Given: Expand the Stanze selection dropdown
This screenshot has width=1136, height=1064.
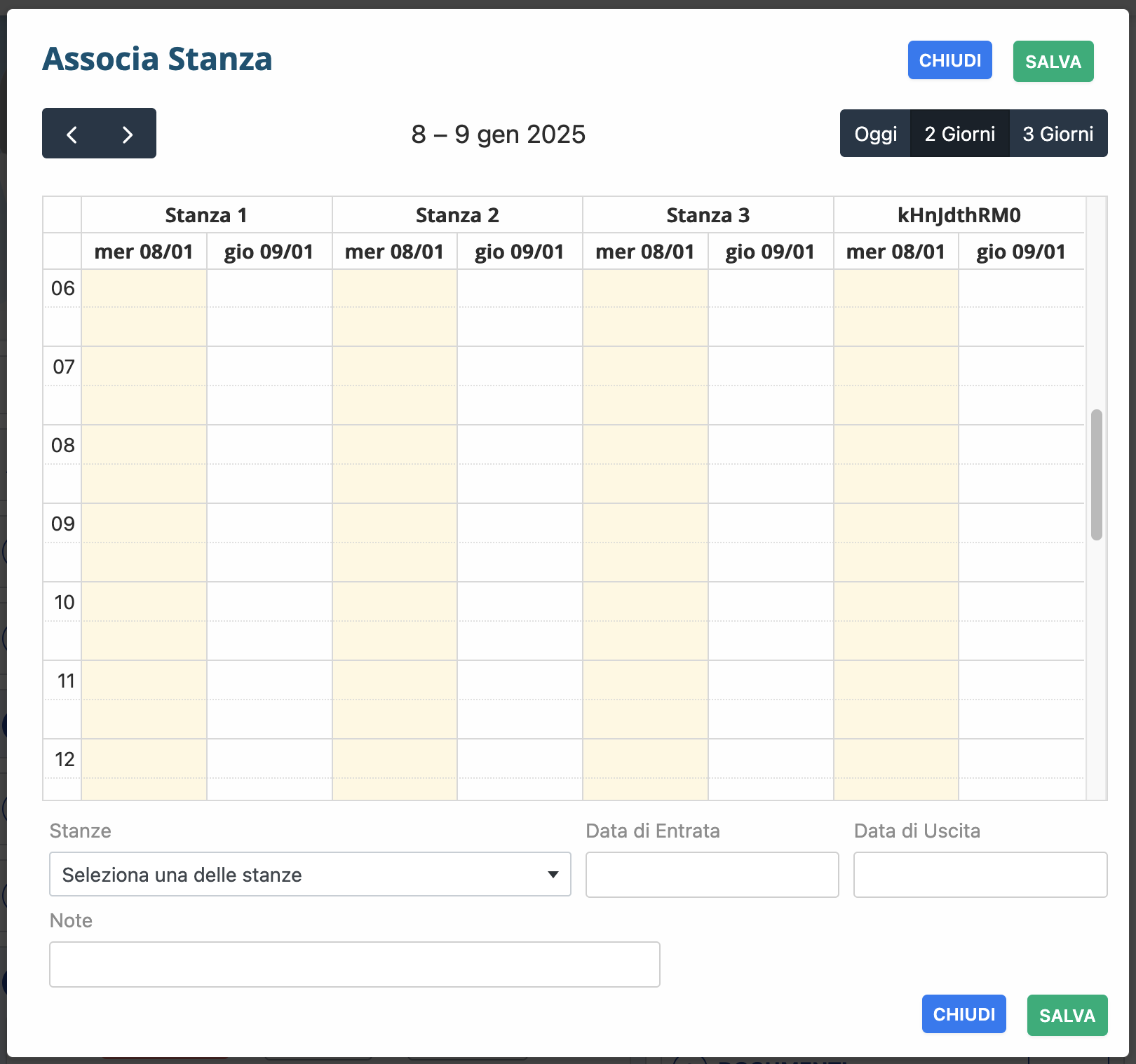Looking at the screenshot, I should coord(310,874).
